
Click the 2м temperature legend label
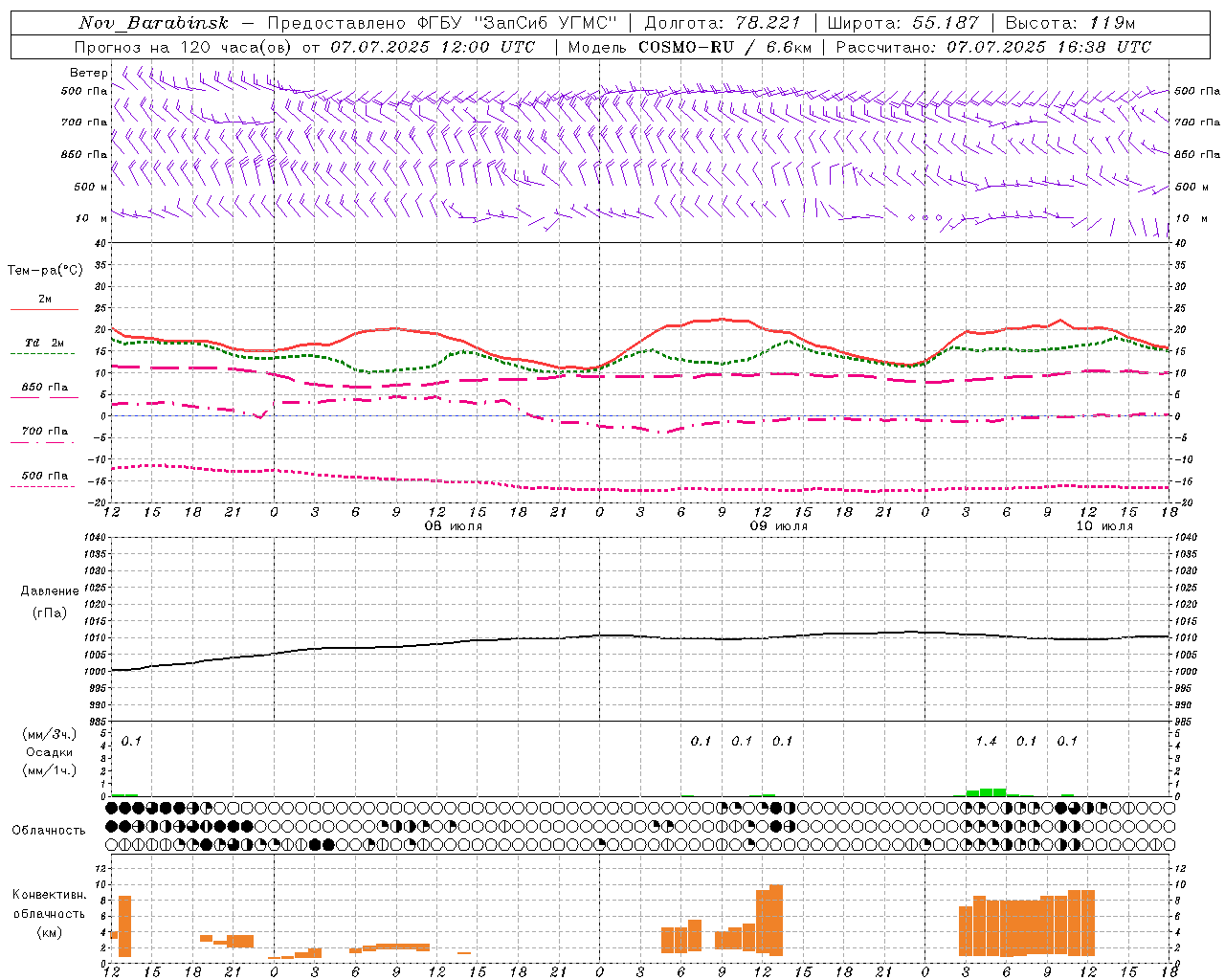[x=45, y=300]
